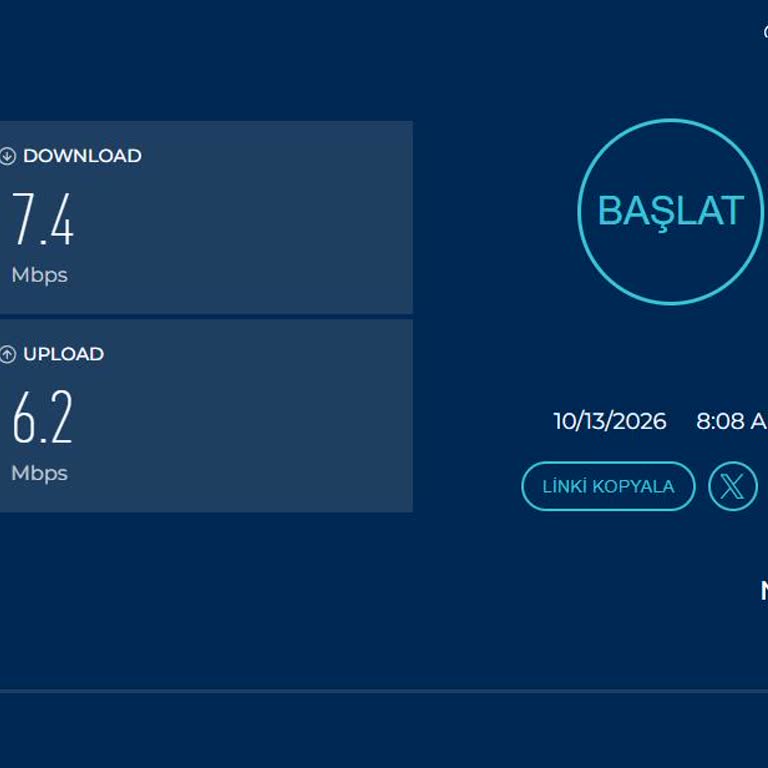Start the speed test with BAŞLAT
The image size is (768, 768).
671,212
